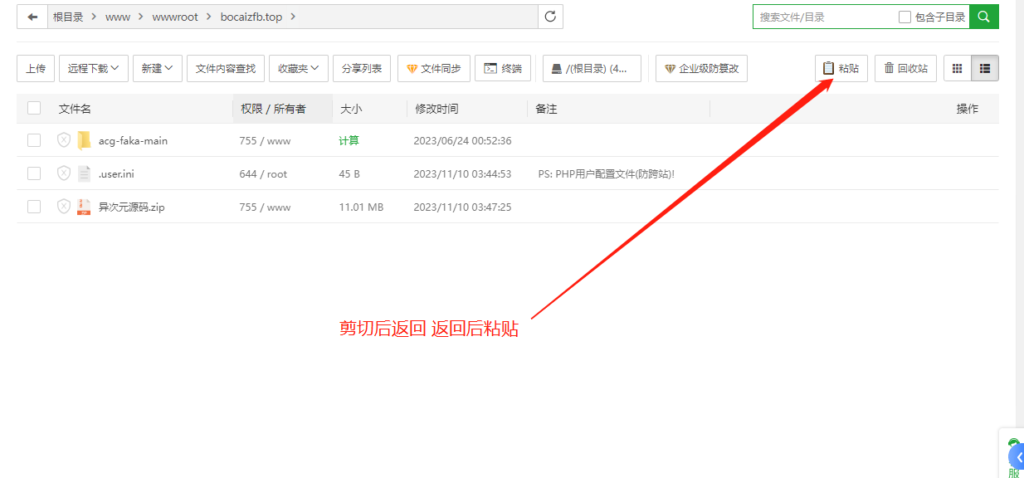1024x478 pixels.
Task: Check the box for .user.ini
Action: [x=34, y=174]
